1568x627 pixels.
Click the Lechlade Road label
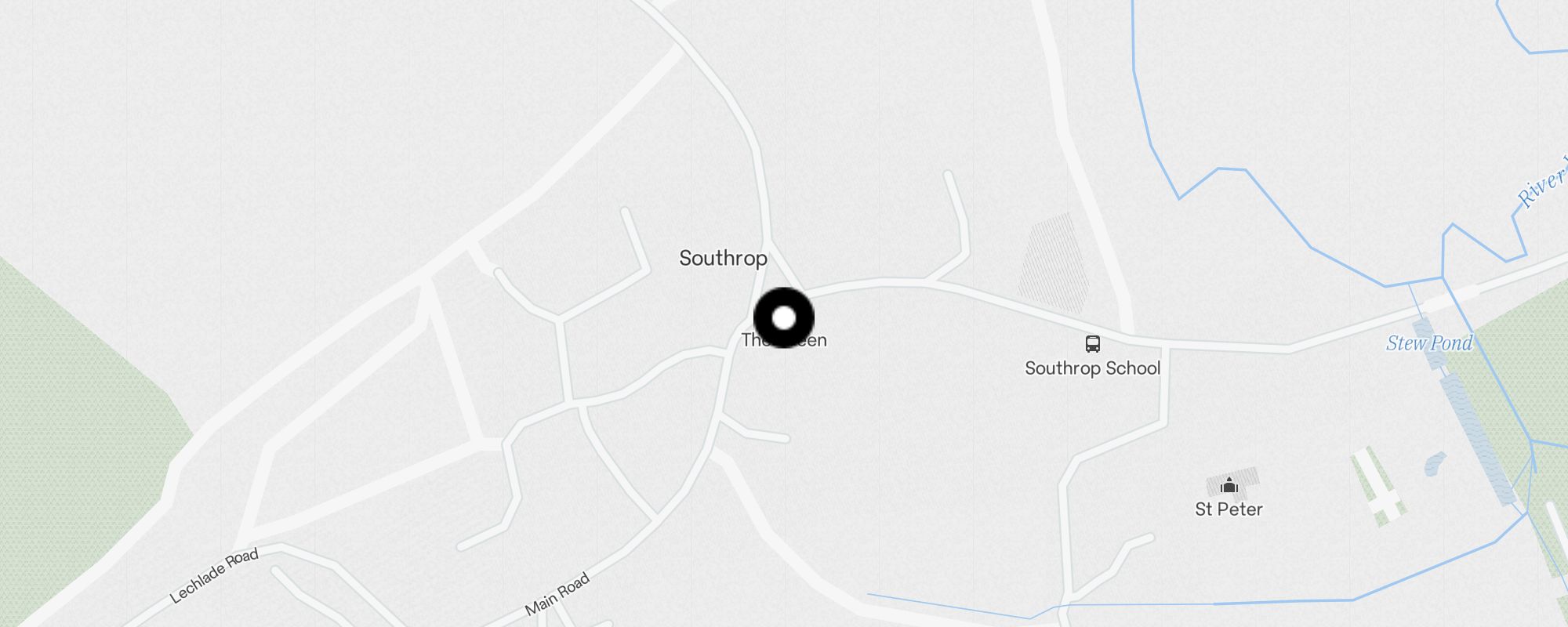coord(214,576)
